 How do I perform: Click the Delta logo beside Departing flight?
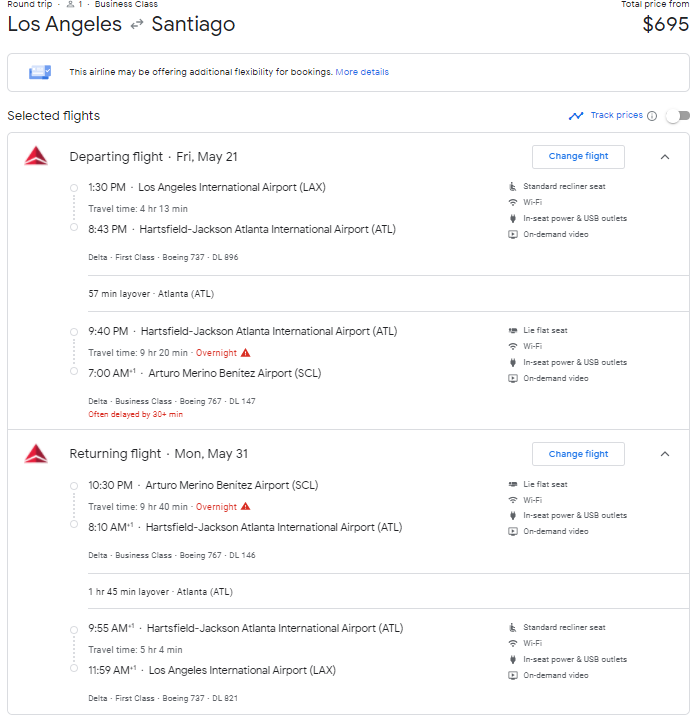point(36,156)
